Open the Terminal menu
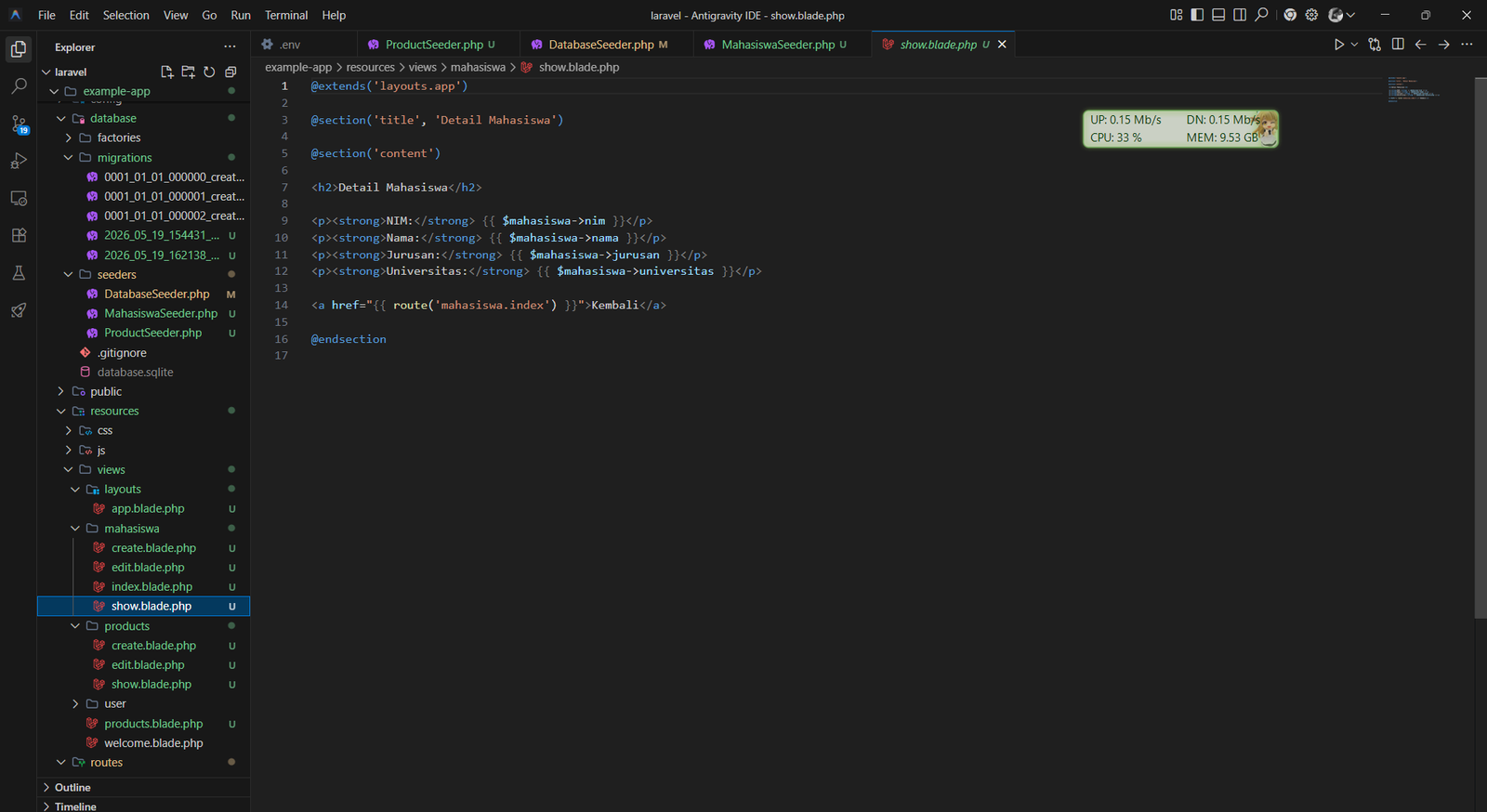 pyautogui.click(x=286, y=15)
